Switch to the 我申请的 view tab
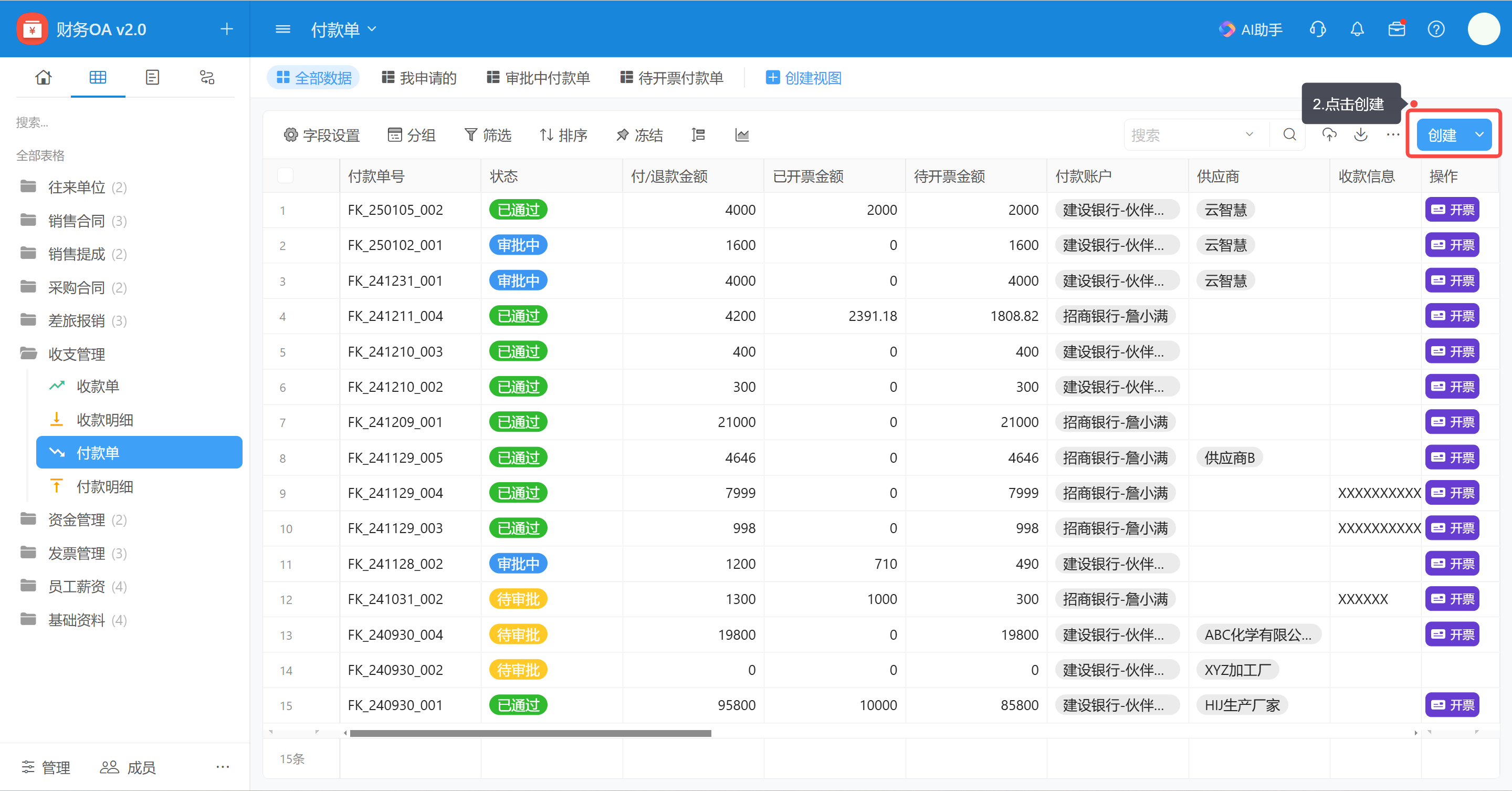Screen dimensions: 1512x791 (418, 78)
